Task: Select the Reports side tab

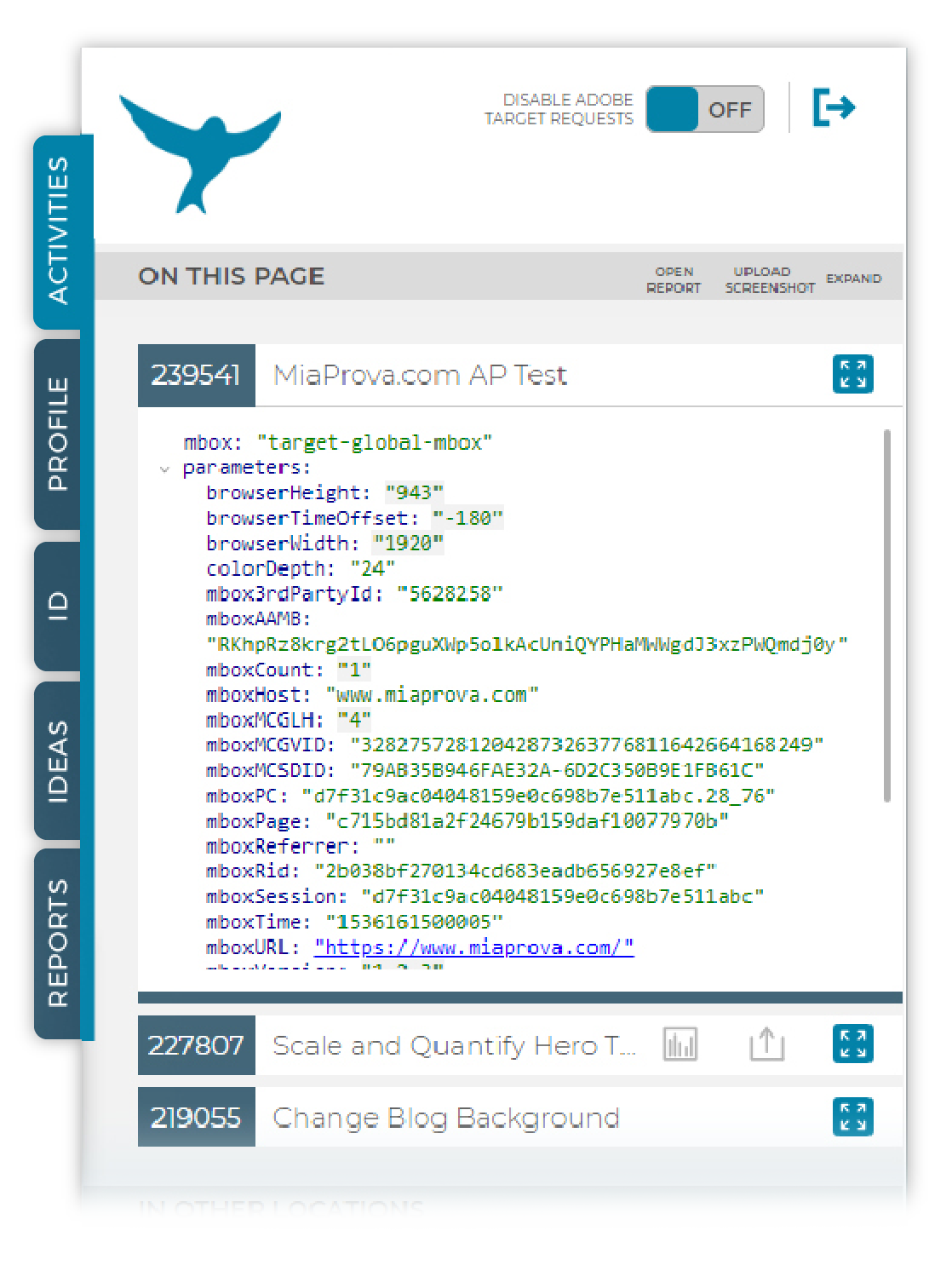Action: 58,943
